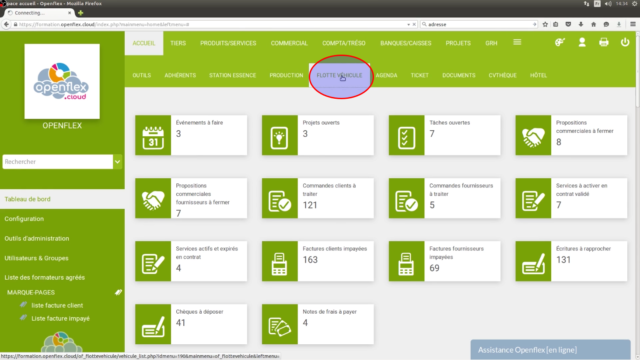The image size is (640, 360).
Task: Open Tableau de bord in sidebar
Action: tap(62, 199)
